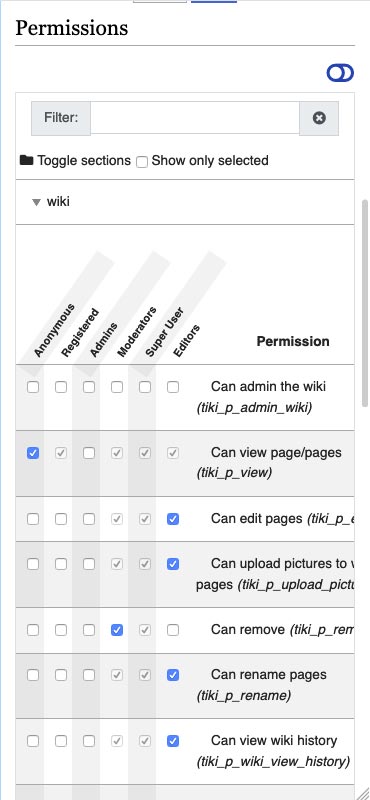Viewport: 370px width, 800px height.
Task: Click the Toggle sections link
Action: 84,160
